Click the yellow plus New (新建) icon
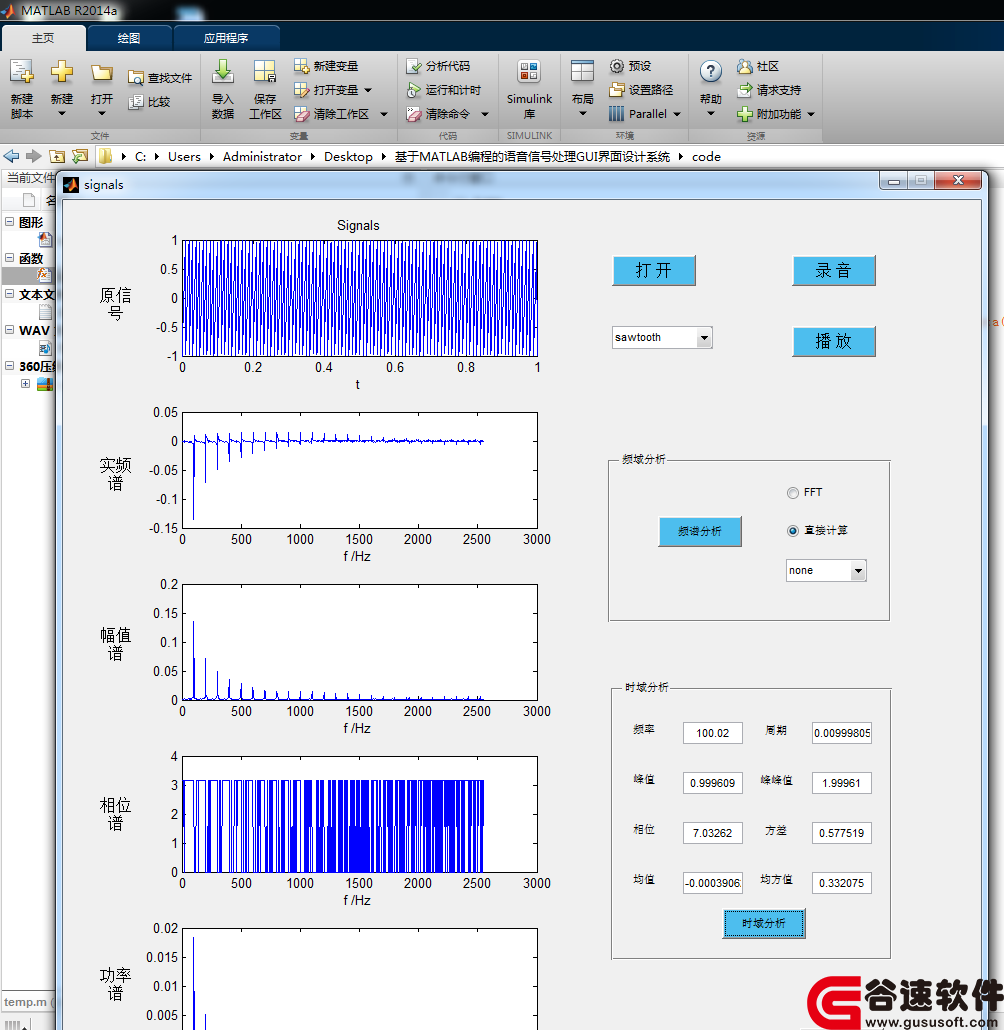The image size is (1004, 1030). coord(62,71)
